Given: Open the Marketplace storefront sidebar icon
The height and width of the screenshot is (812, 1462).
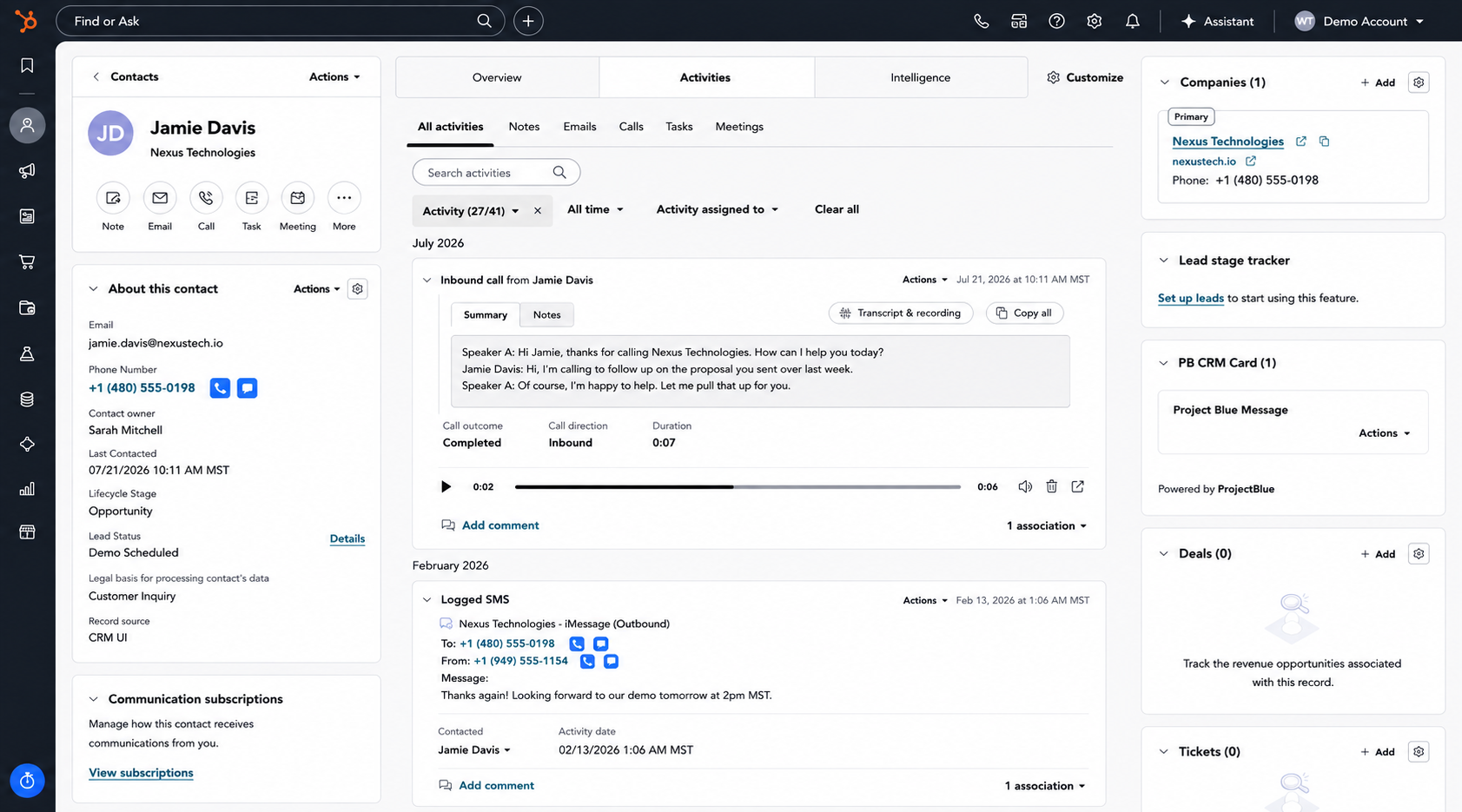Looking at the screenshot, I should [27, 531].
